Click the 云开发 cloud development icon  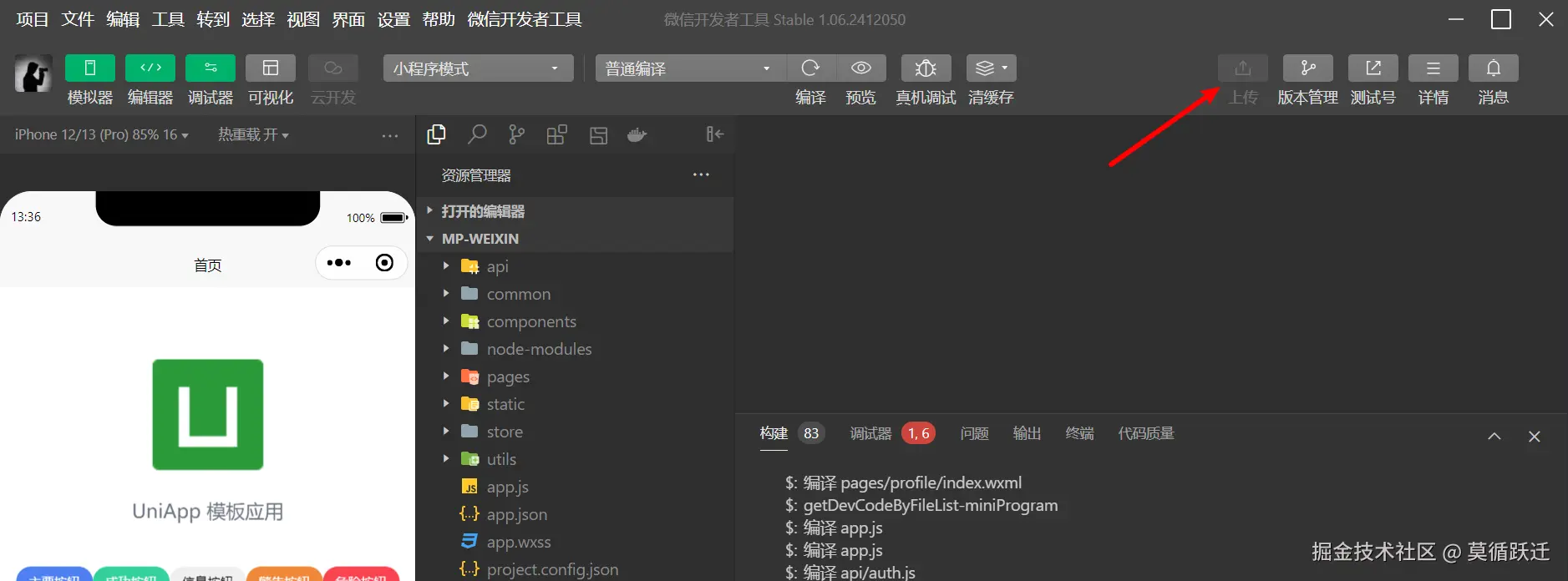pos(333,68)
